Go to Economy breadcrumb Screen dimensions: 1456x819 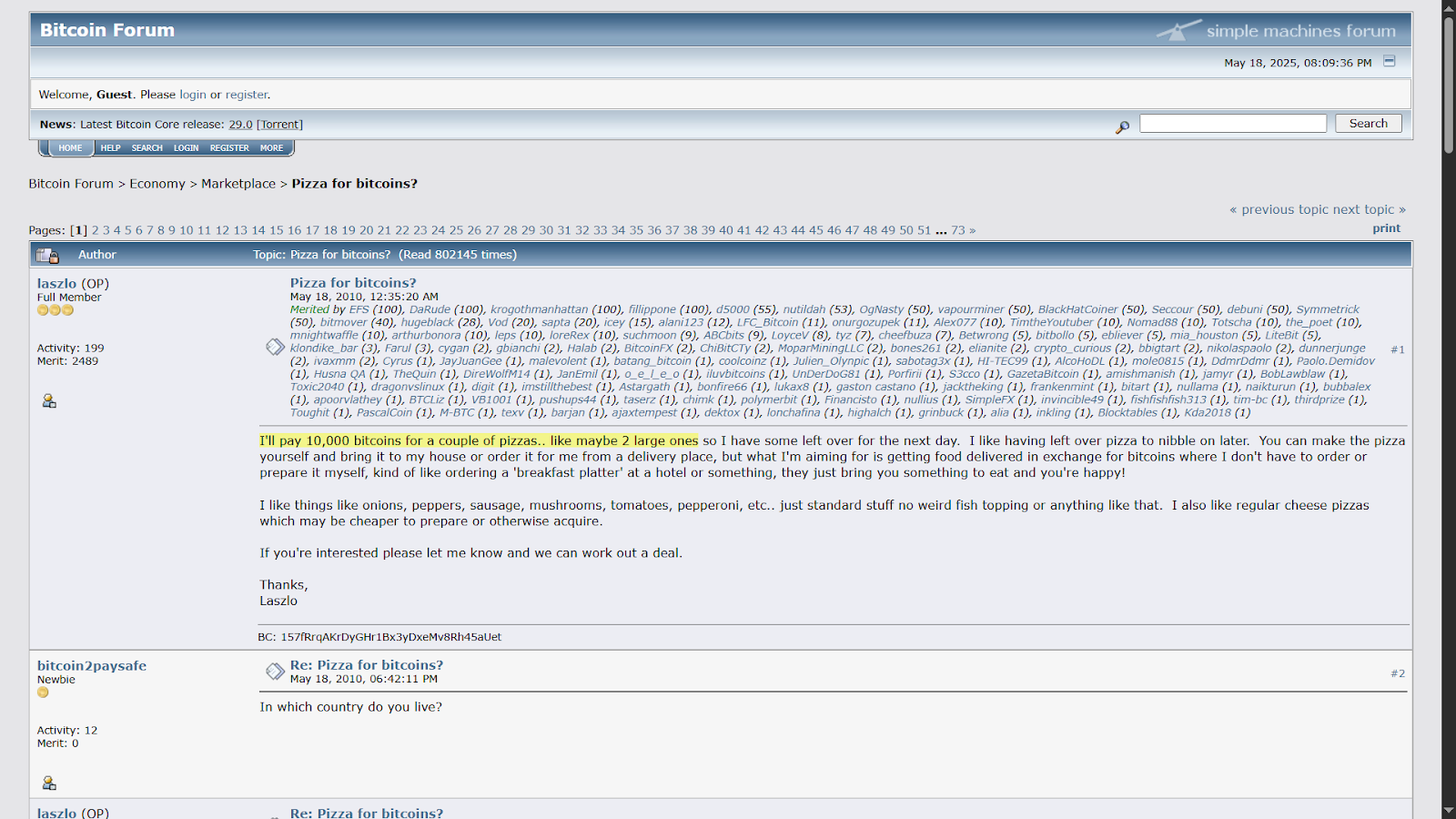(157, 184)
